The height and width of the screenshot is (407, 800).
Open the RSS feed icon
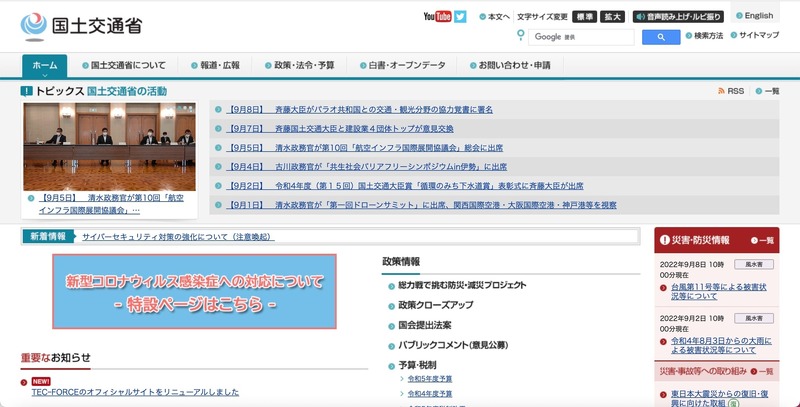(734, 91)
